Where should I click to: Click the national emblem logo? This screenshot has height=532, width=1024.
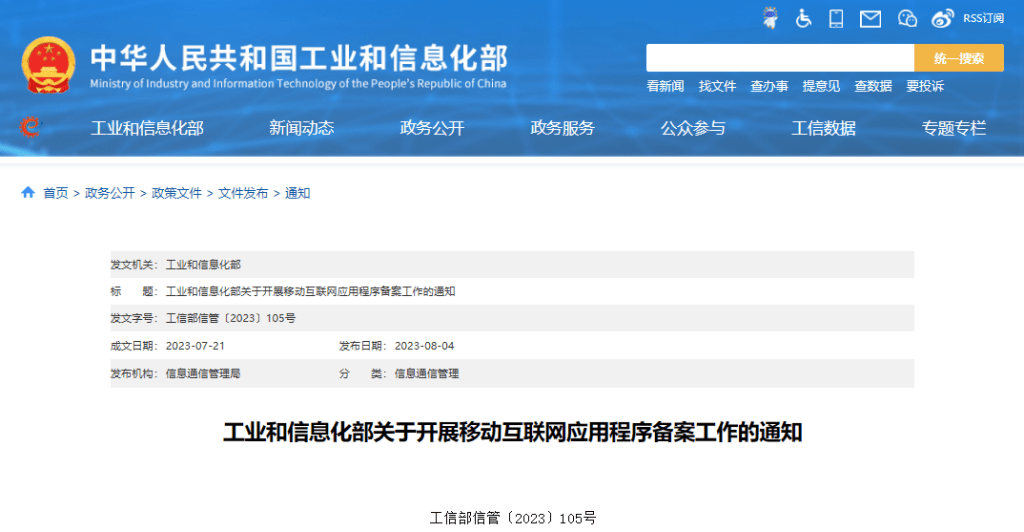click(48, 65)
